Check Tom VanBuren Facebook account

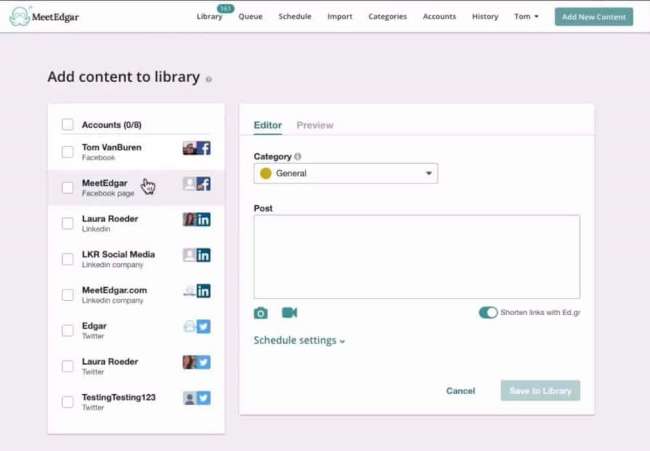tap(67, 152)
